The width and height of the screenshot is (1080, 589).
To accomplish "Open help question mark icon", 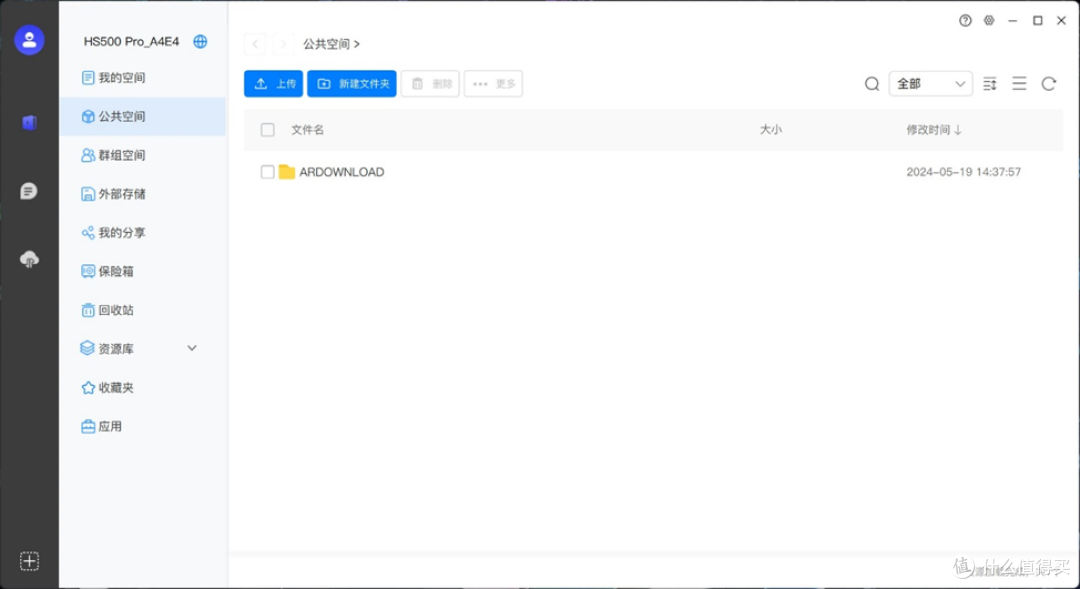I will tap(966, 21).
